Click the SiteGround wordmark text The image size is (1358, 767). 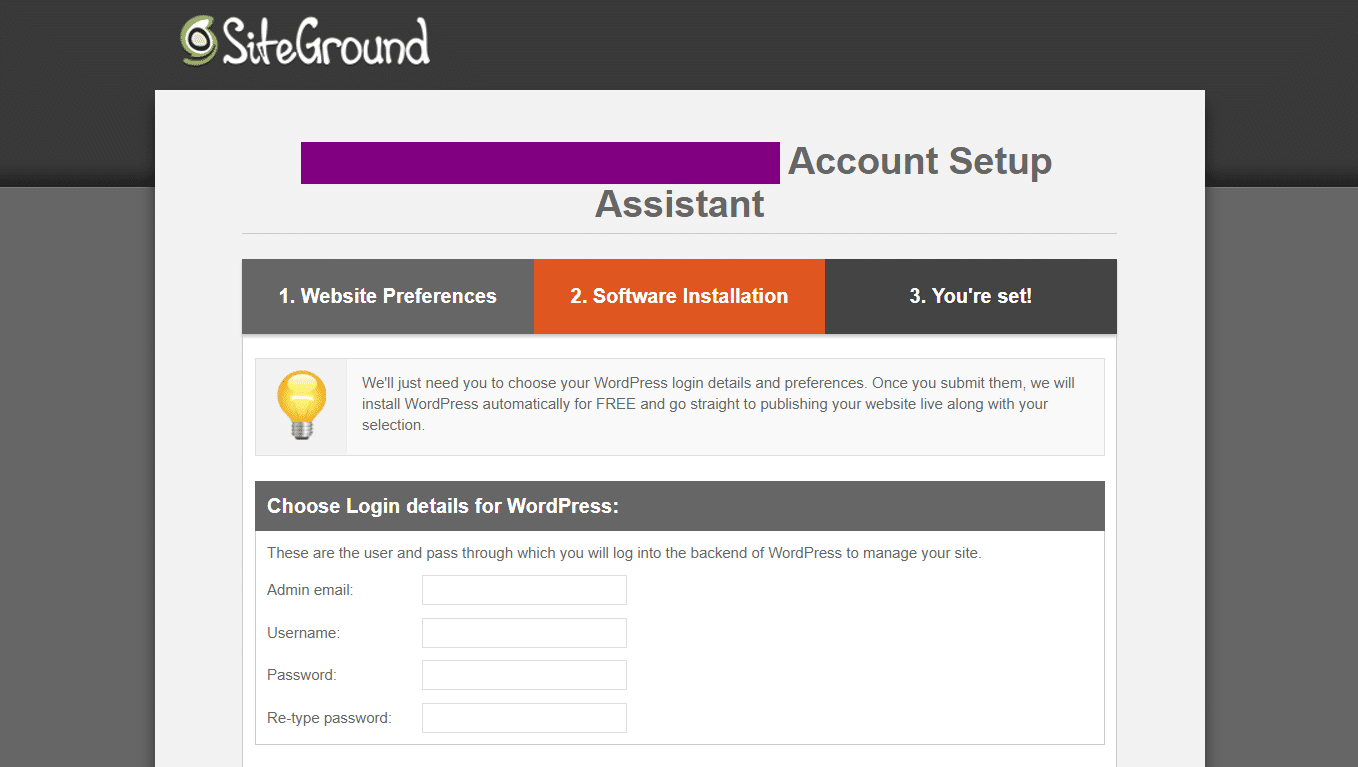326,43
